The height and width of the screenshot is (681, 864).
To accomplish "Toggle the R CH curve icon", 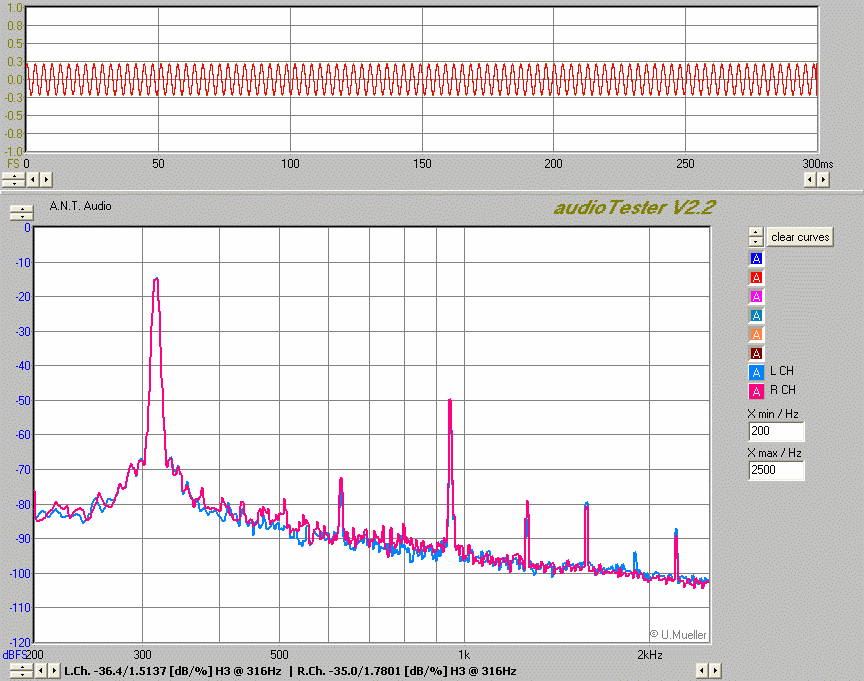I will [x=756, y=391].
